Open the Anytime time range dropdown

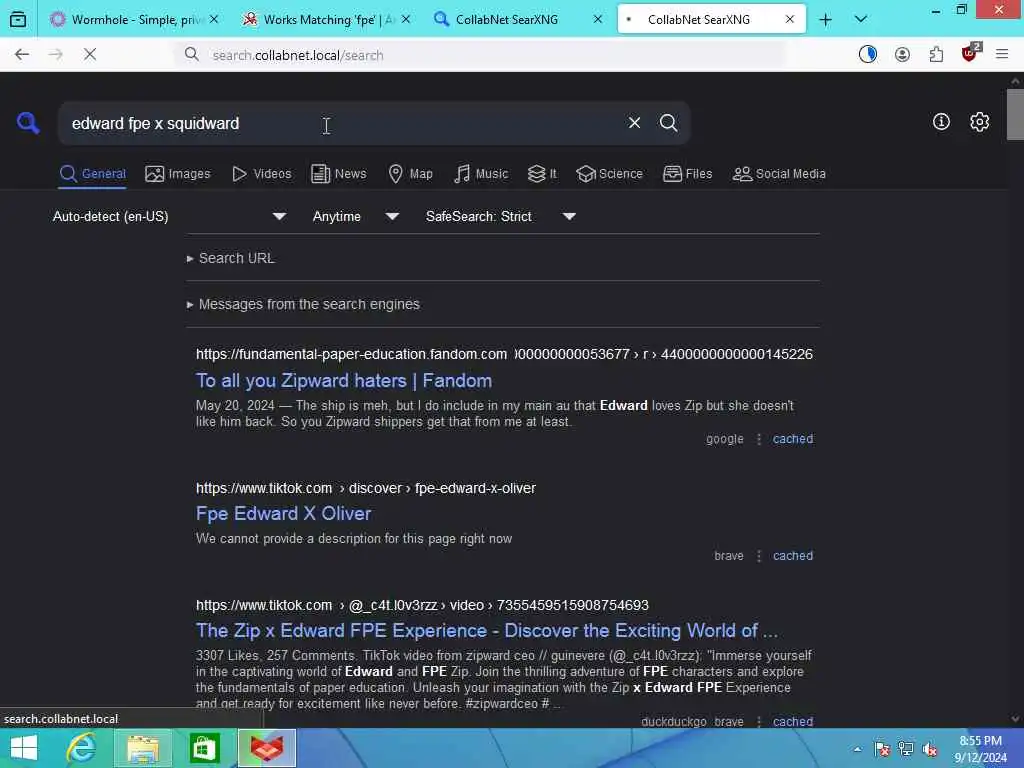pos(355,216)
